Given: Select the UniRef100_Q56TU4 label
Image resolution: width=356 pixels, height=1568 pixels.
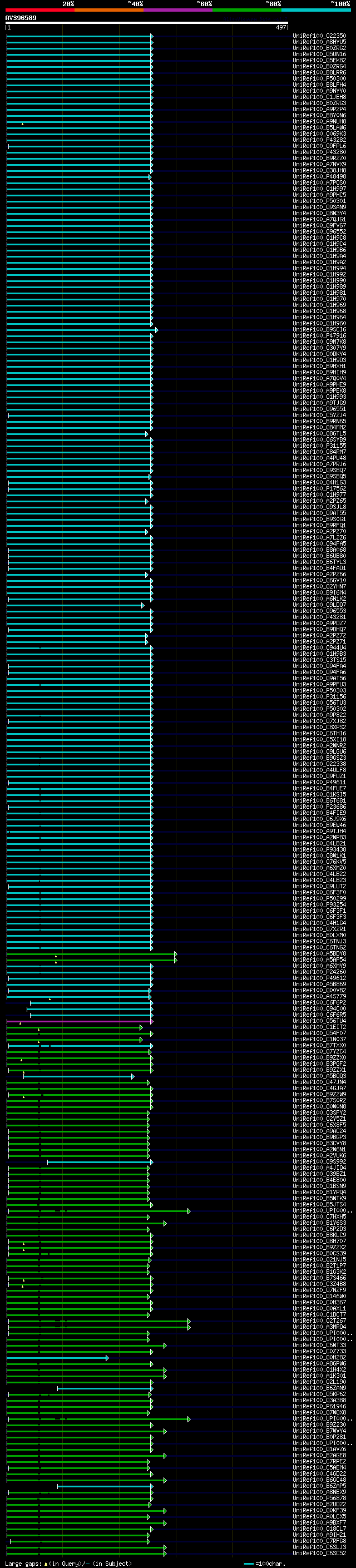Looking at the screenshot, I should click(319, 1021).
